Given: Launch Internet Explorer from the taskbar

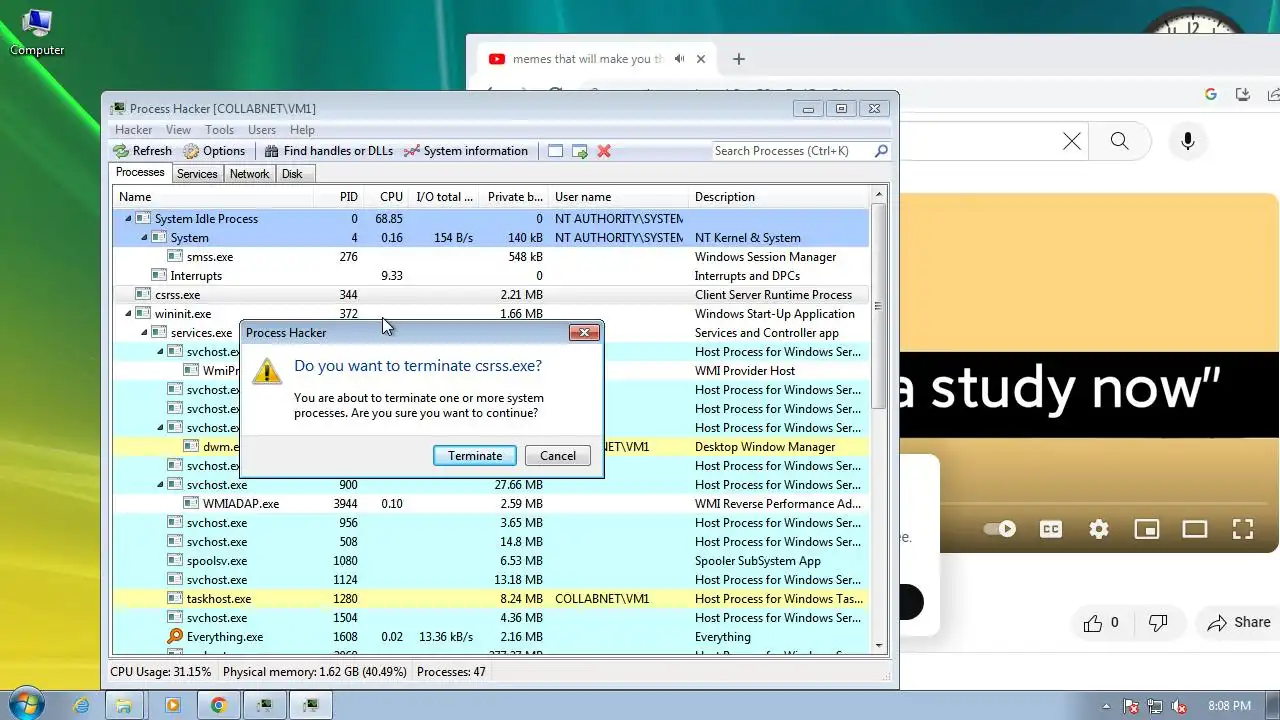Looking at the screenshot, I should (81, 705).
